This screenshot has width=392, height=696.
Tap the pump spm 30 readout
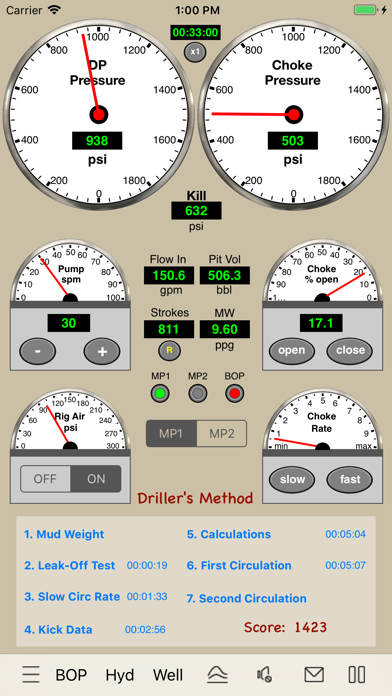(69, 323)
